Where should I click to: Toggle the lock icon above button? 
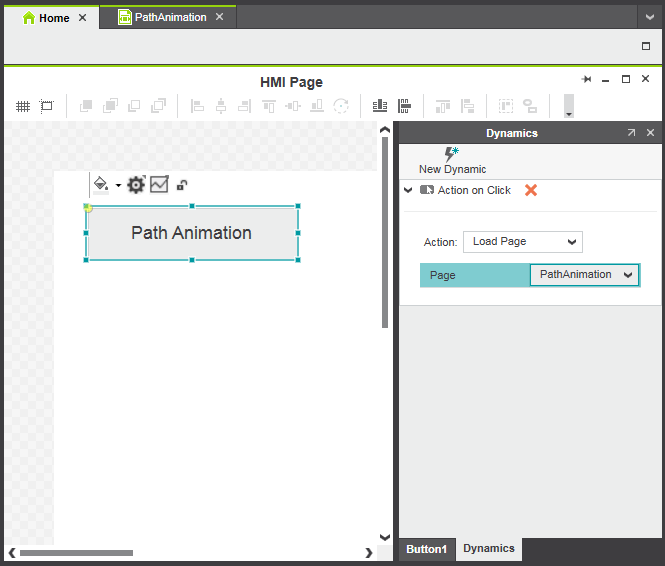(182, 185)
